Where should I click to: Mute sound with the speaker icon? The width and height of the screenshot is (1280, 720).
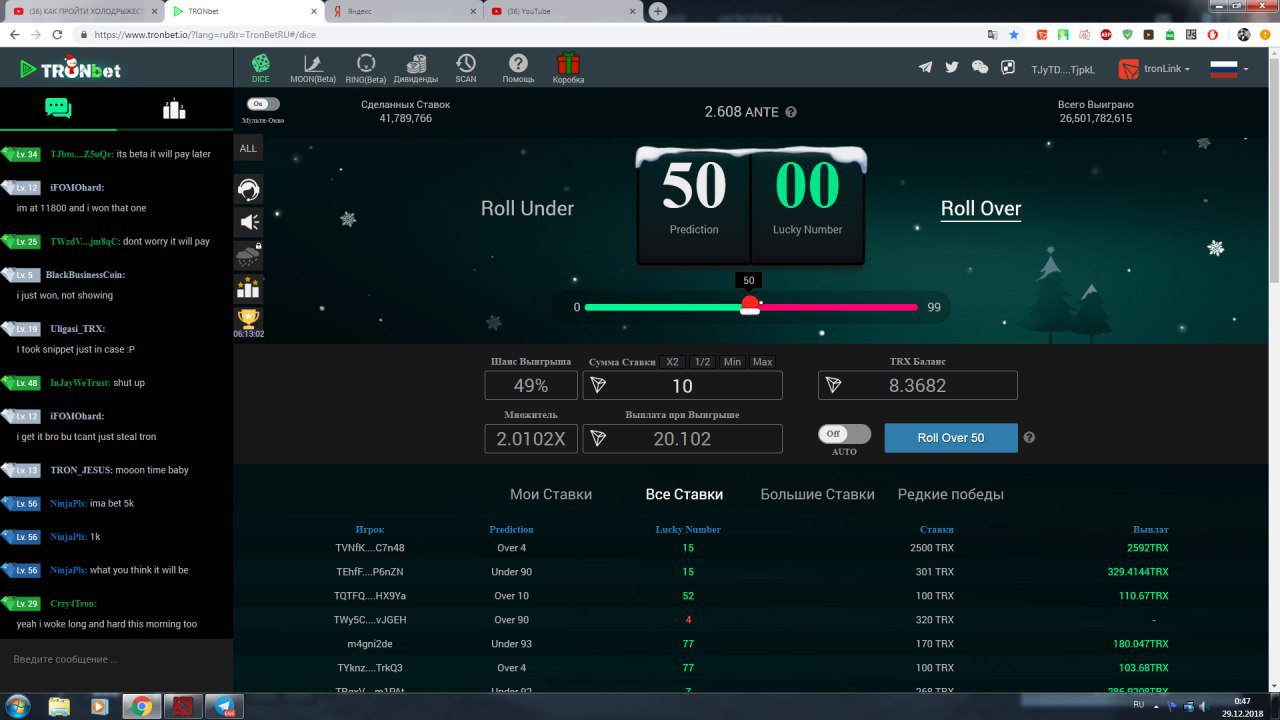[248, 222]
